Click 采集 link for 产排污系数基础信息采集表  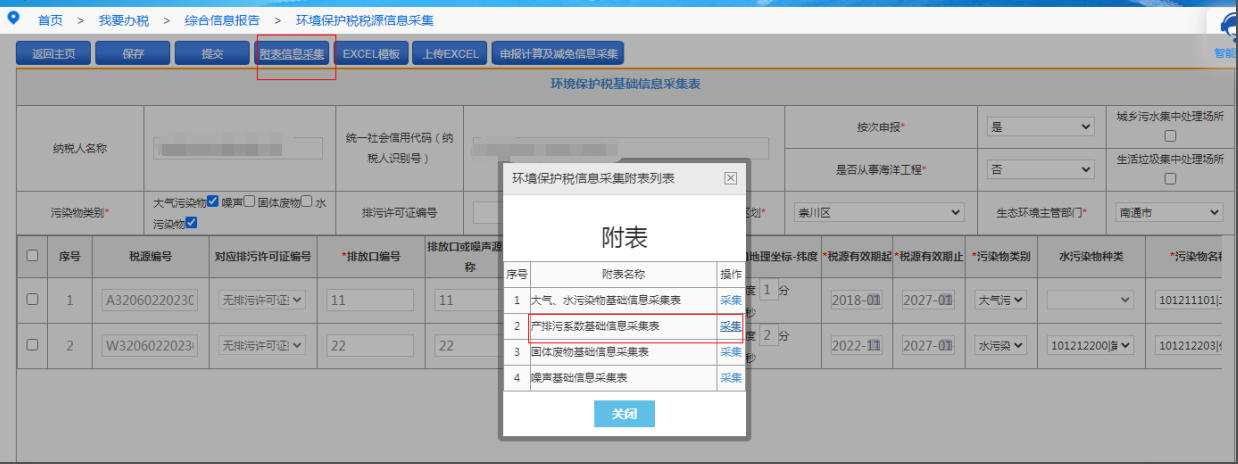pyautogui.click(x=731, y=326)
